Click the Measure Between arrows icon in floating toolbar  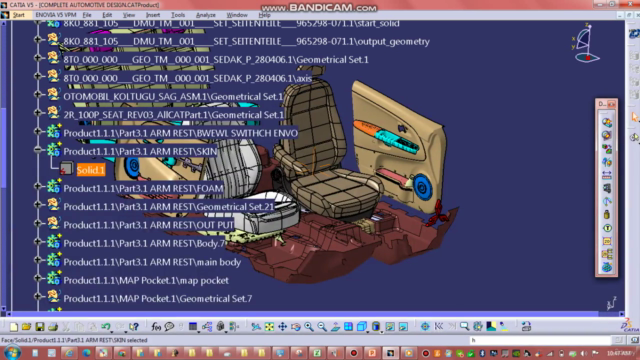(607, 175)
